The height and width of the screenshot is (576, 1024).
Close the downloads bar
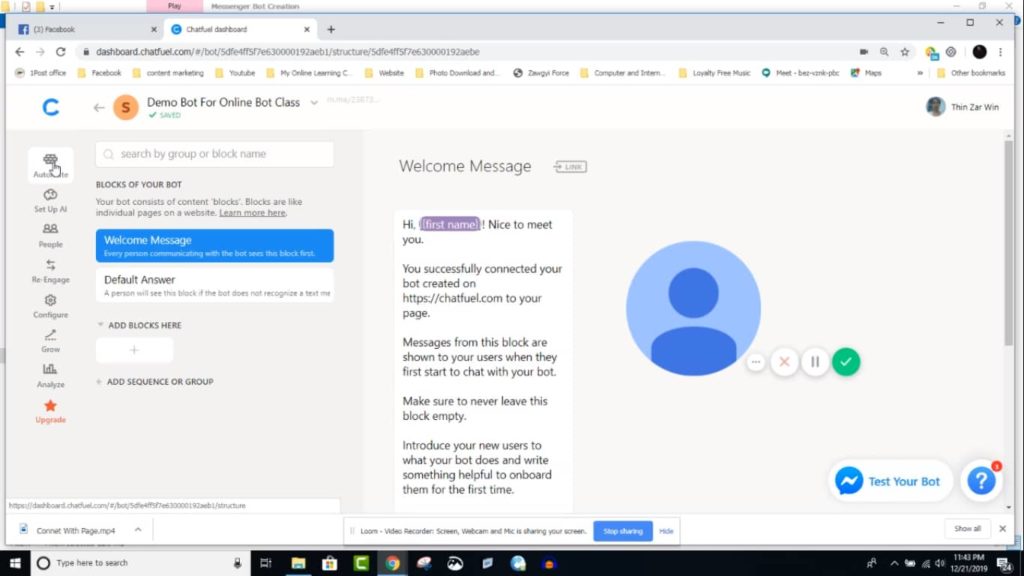[1002, 529]
